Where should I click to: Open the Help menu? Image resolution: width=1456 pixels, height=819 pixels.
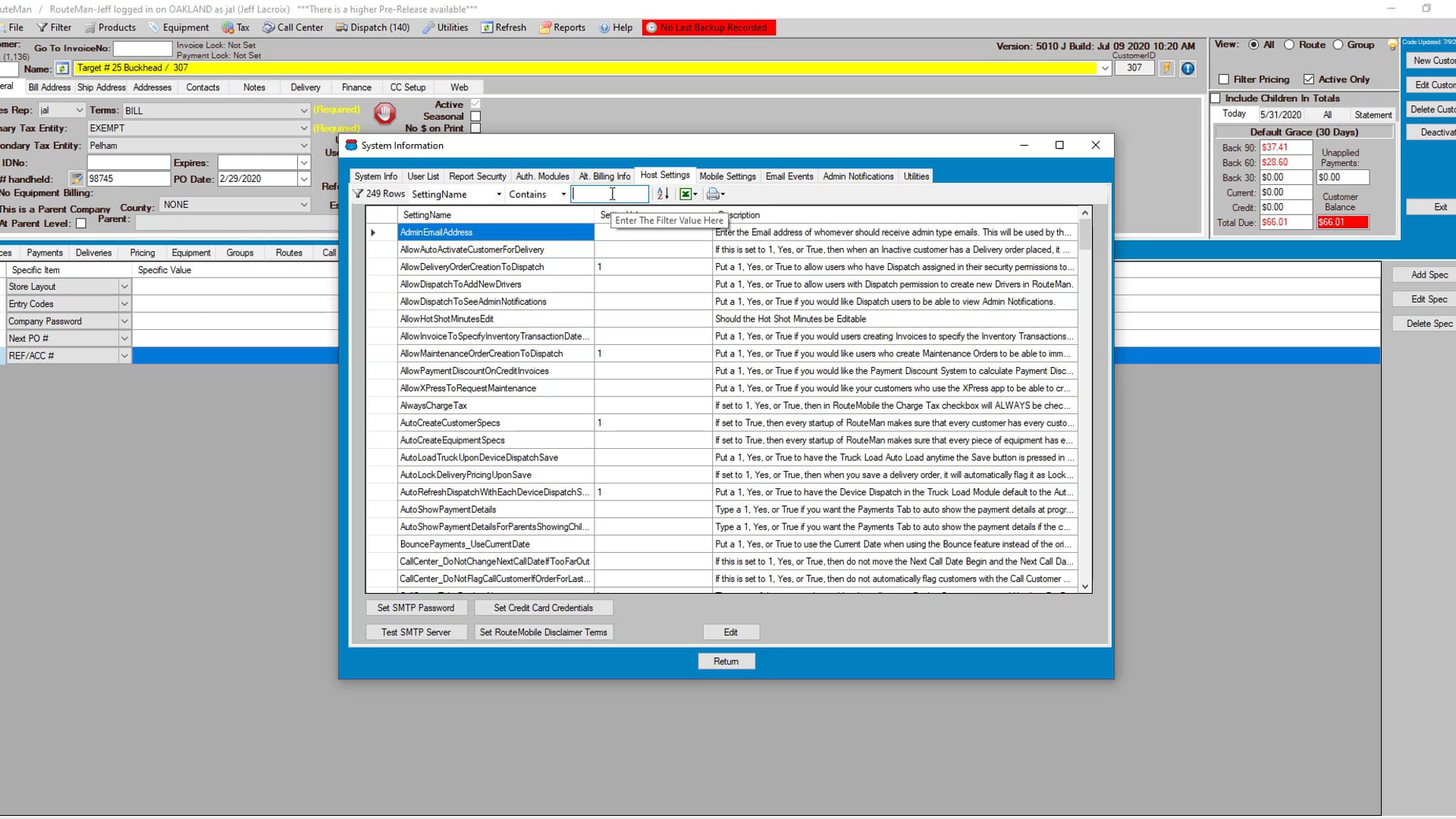pos(616,27)
